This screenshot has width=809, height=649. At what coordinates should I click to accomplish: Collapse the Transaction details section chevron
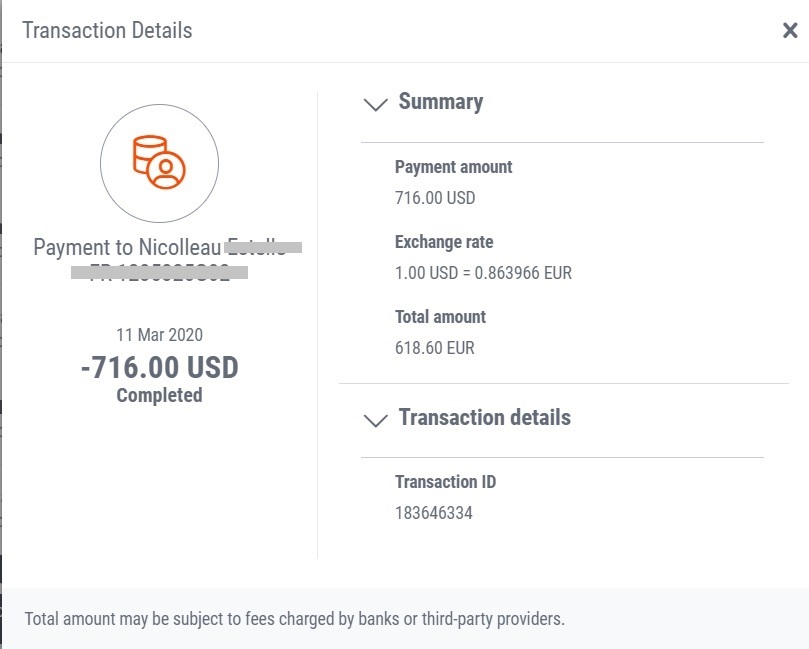[x=376, y=420]
